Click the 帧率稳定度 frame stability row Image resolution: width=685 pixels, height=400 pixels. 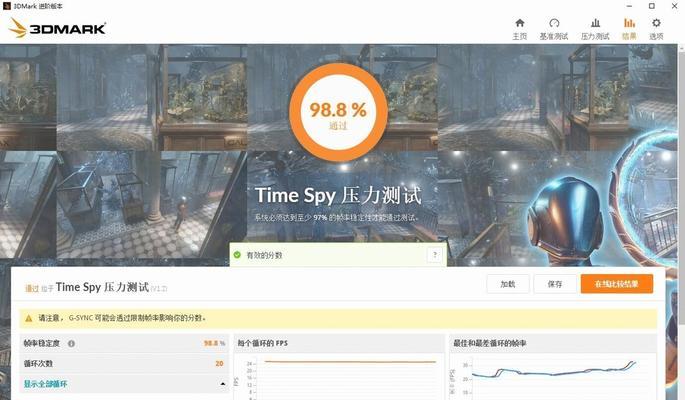pos(124,343)
